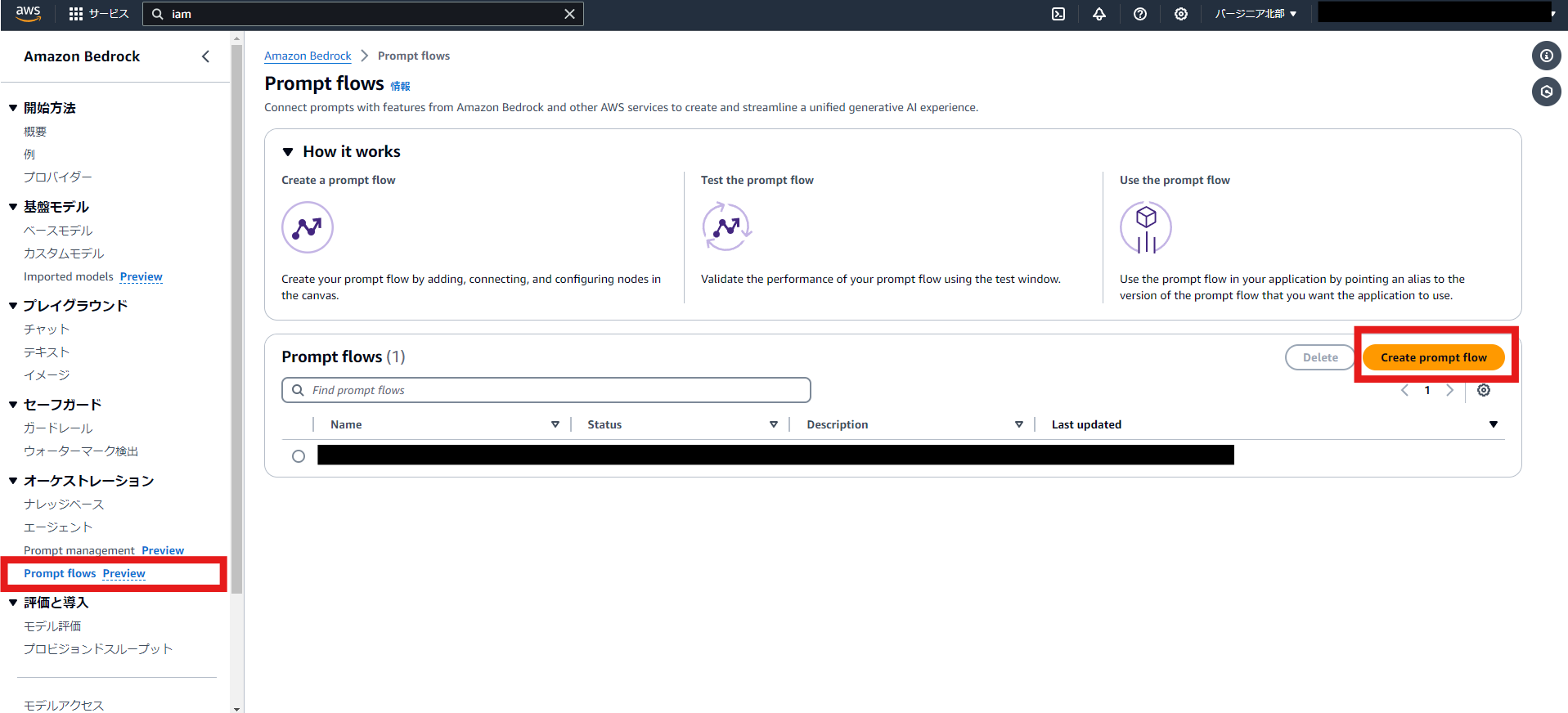Open the settings gear in top bar
This screenshot has width=1568, height=713.
coord(1180,14)
